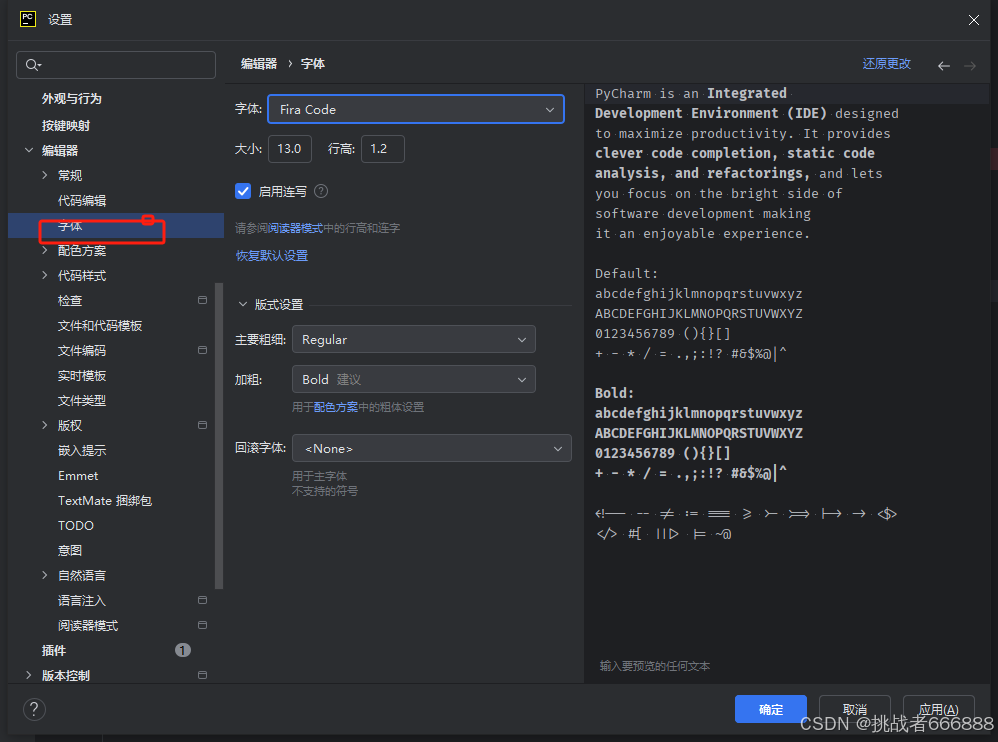
Task: Click the back arrow navigation icon
Action: (x=944, y=66)
